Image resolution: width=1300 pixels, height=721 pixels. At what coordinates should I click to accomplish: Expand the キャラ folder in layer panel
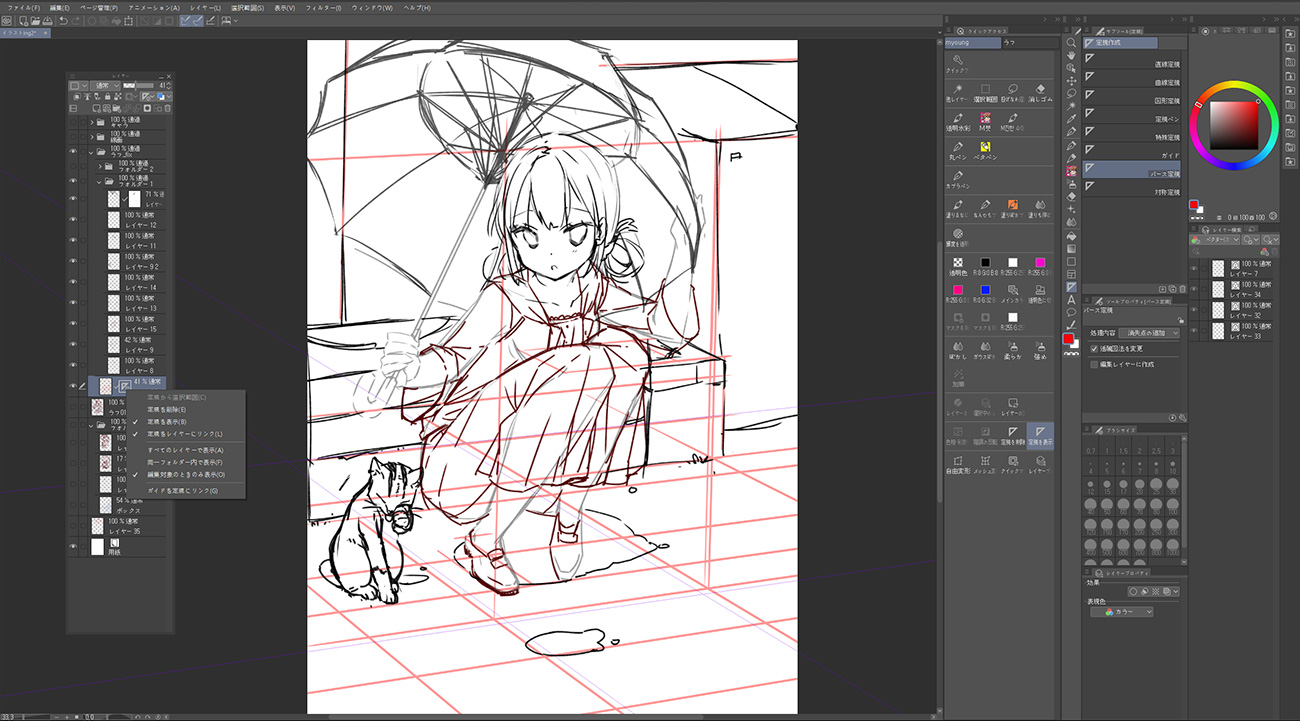point(93,123)
